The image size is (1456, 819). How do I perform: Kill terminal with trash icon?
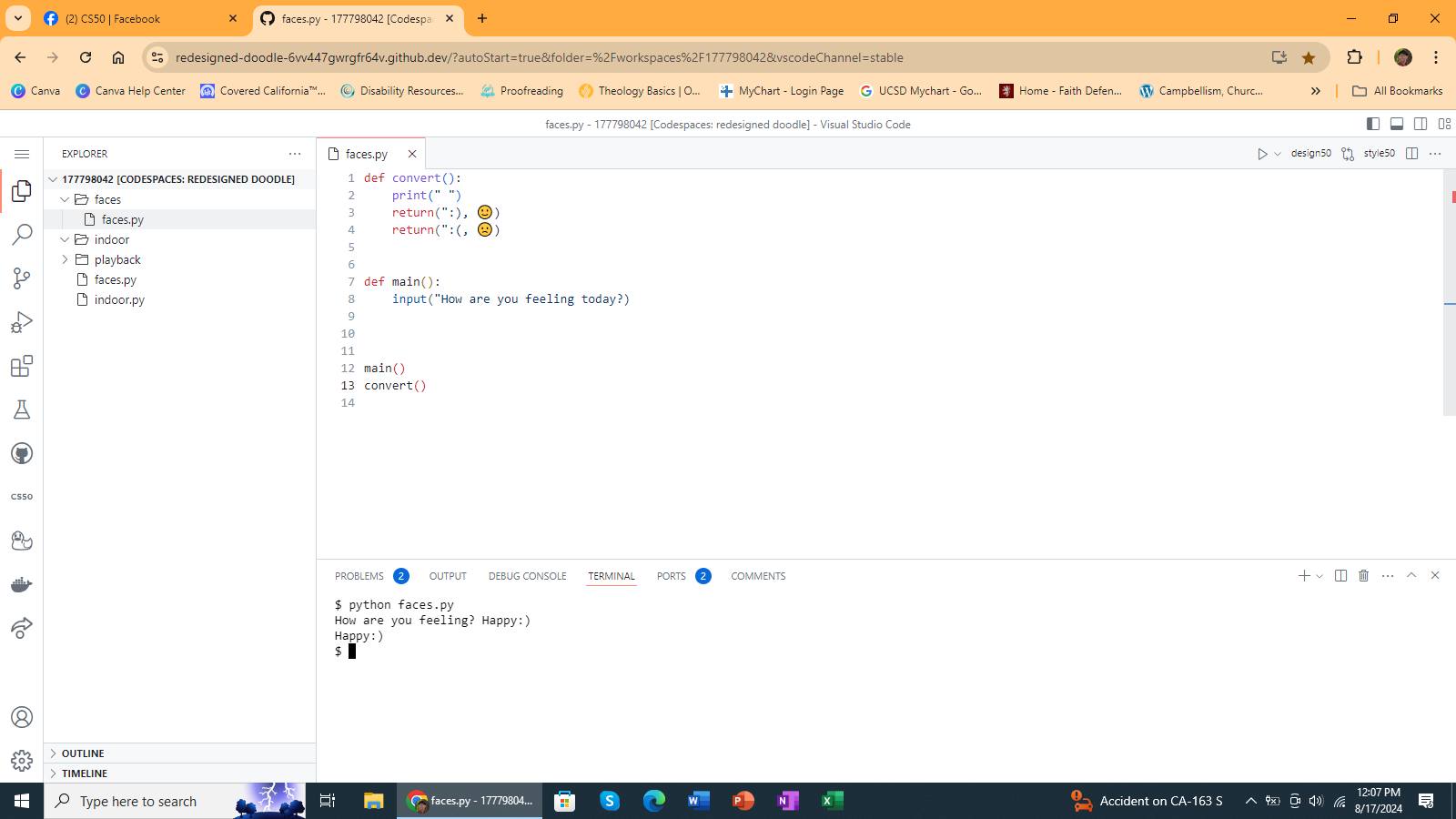coord(1363,575)
